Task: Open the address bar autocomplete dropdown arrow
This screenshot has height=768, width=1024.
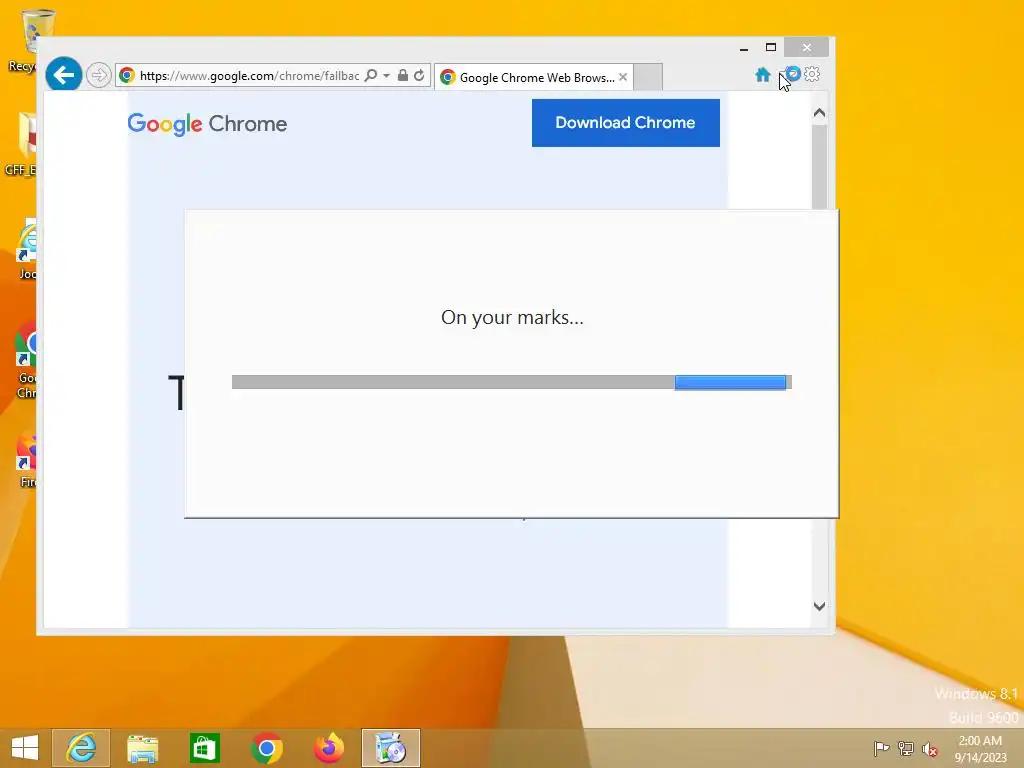Action: (x=387, y=76)
